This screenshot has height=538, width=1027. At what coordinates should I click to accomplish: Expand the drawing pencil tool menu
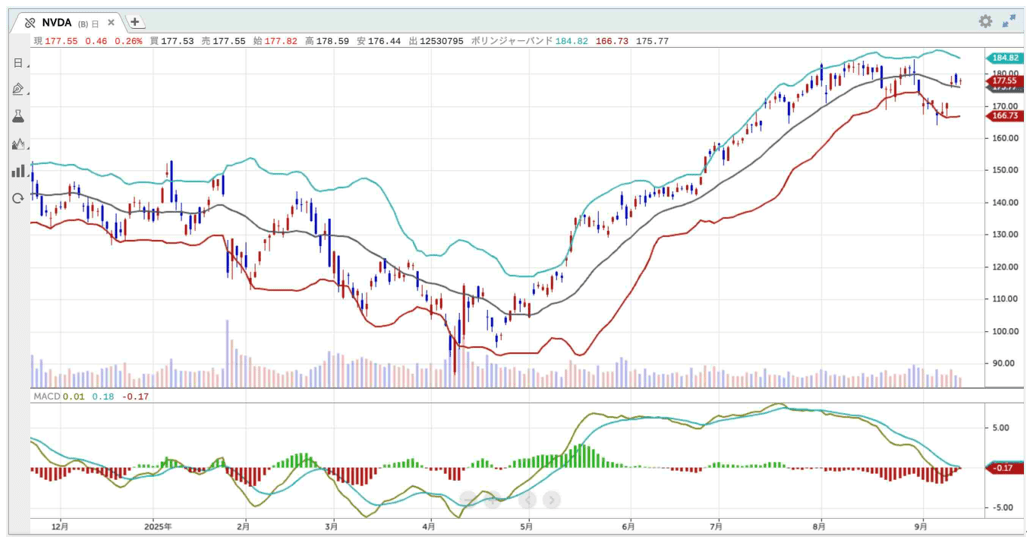18,90
